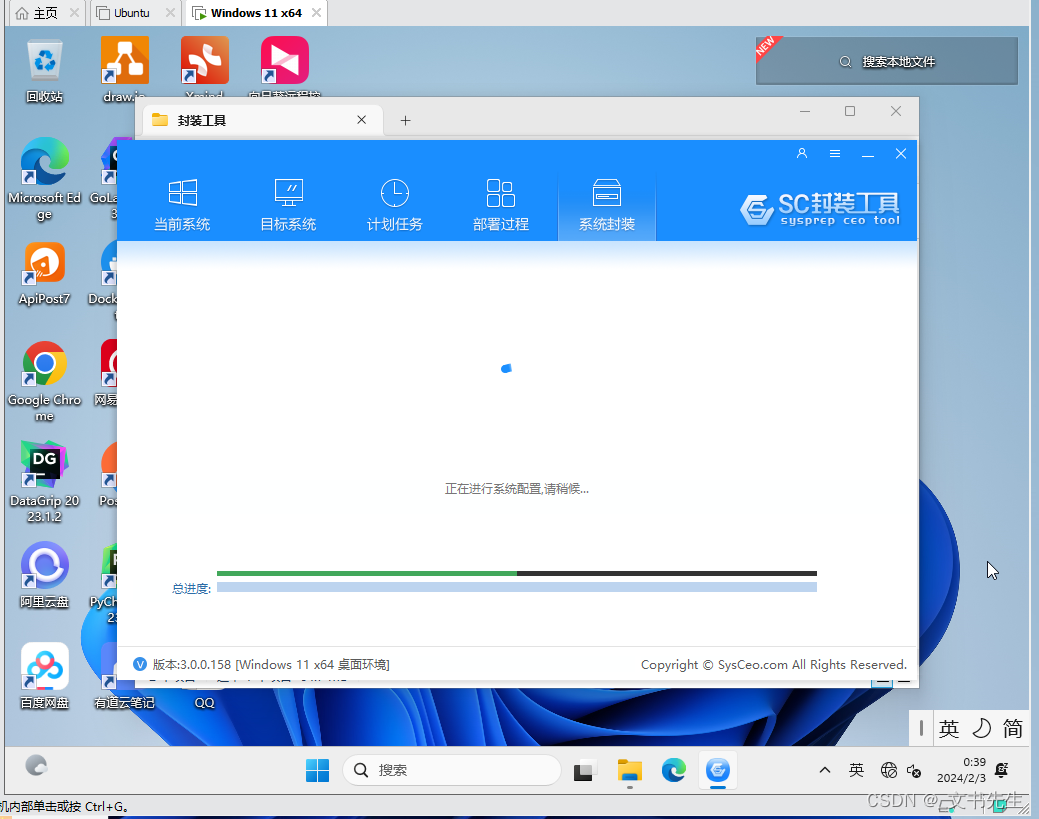This screenshot has height=819, width=1039.
Task: Open the network globe tray icon
Action: coord(889,770)
